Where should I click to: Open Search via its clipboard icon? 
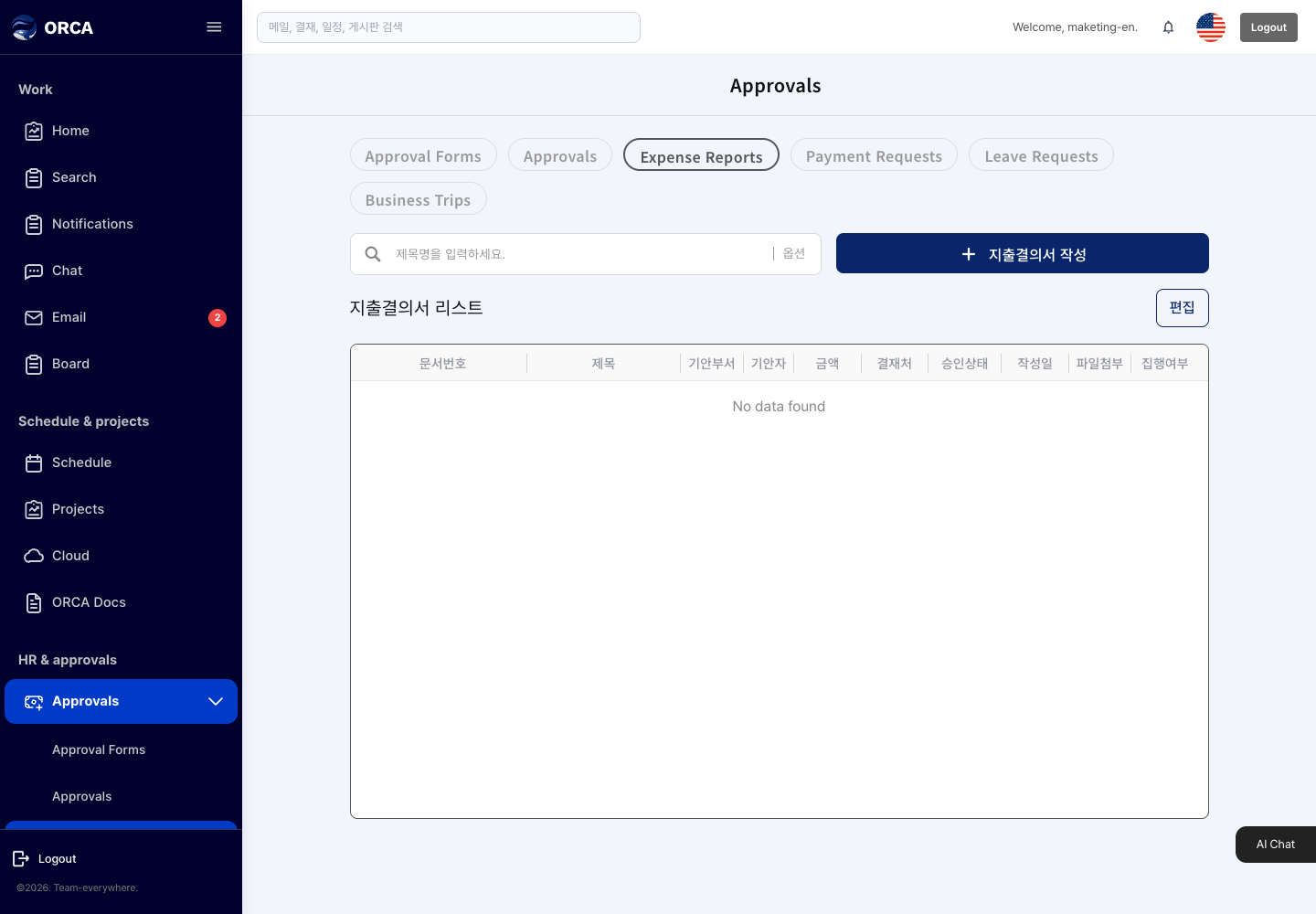click(x=34, y=177)
